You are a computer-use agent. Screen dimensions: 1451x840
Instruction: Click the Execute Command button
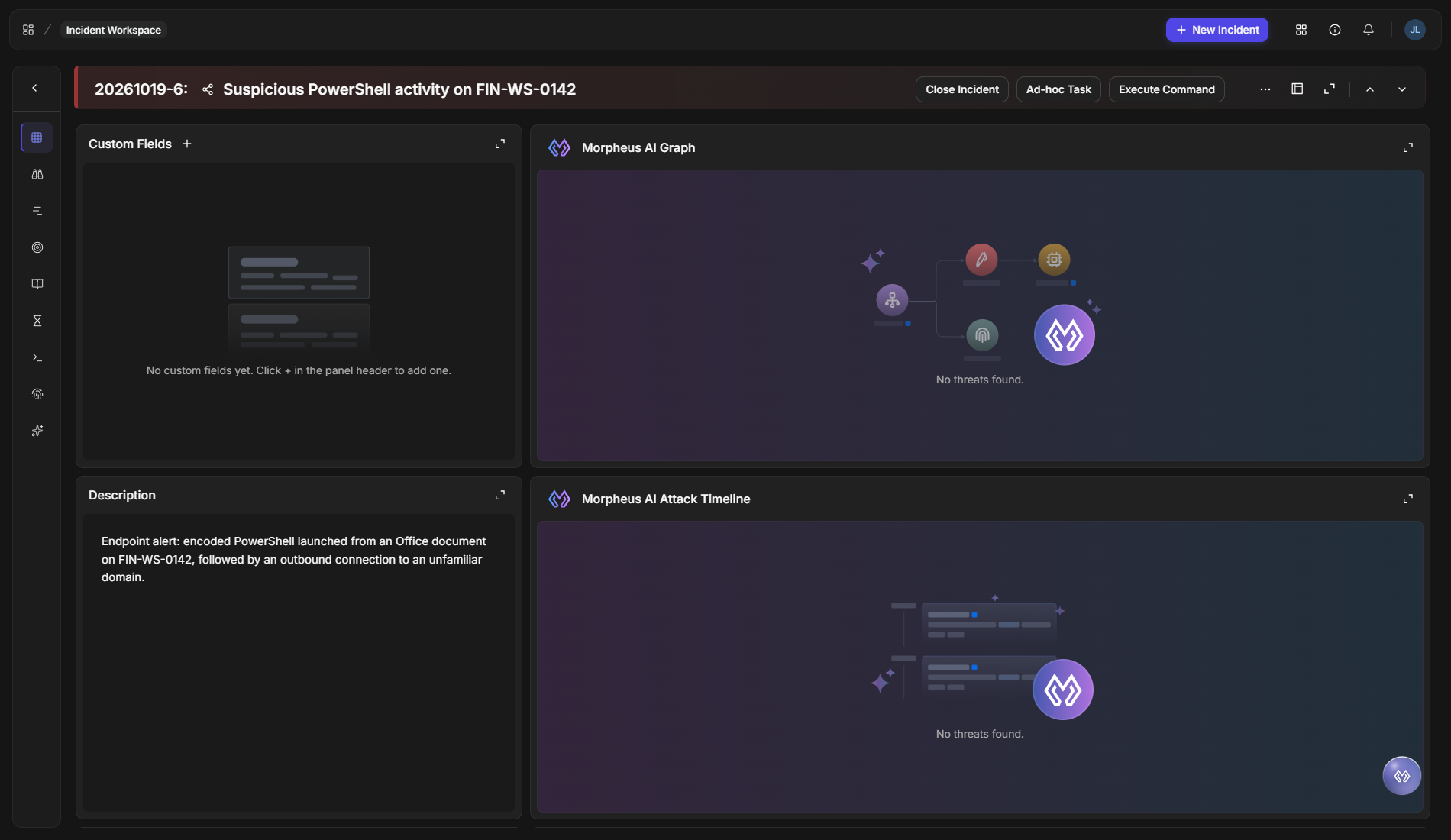coord(1167,89)
